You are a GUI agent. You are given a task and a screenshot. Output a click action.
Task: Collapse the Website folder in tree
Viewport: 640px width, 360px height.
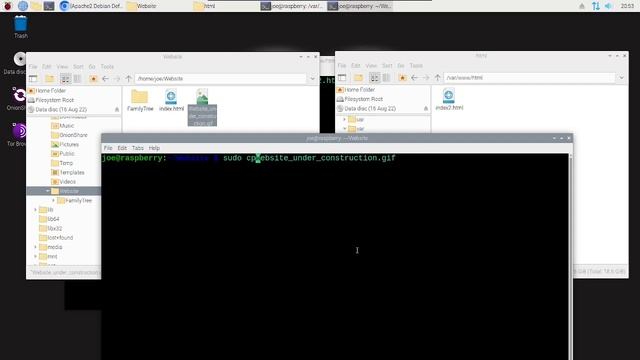pyautogui.click(x=47, y=191)
